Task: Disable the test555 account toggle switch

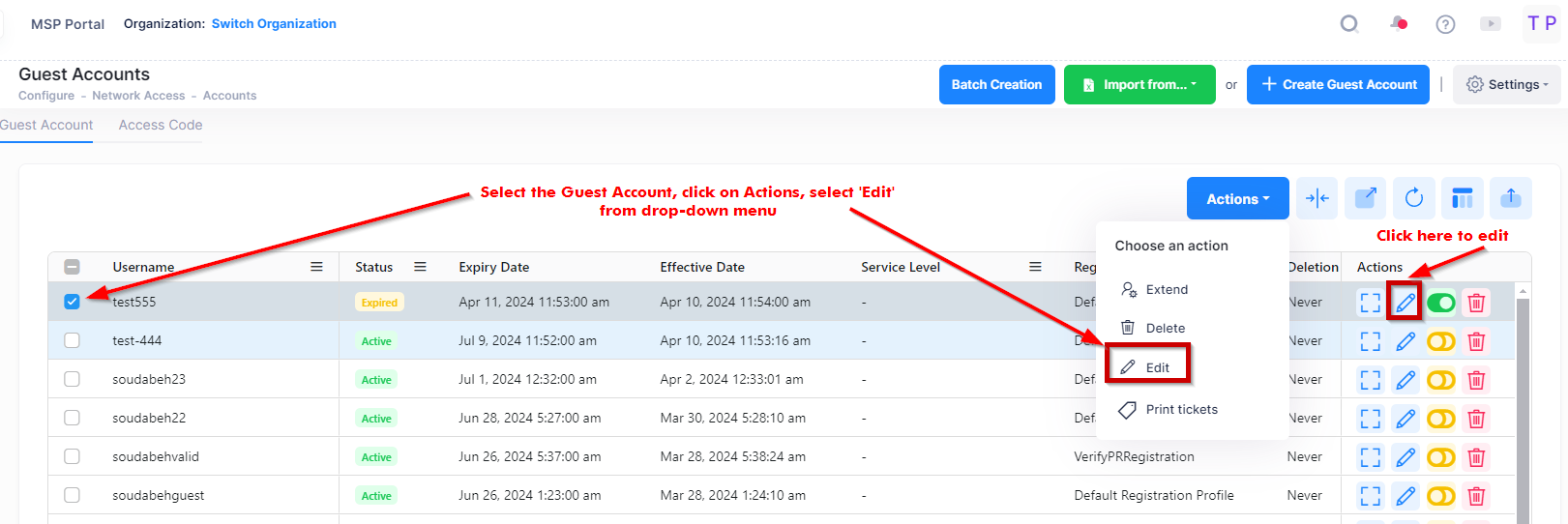Action: 1440,303
